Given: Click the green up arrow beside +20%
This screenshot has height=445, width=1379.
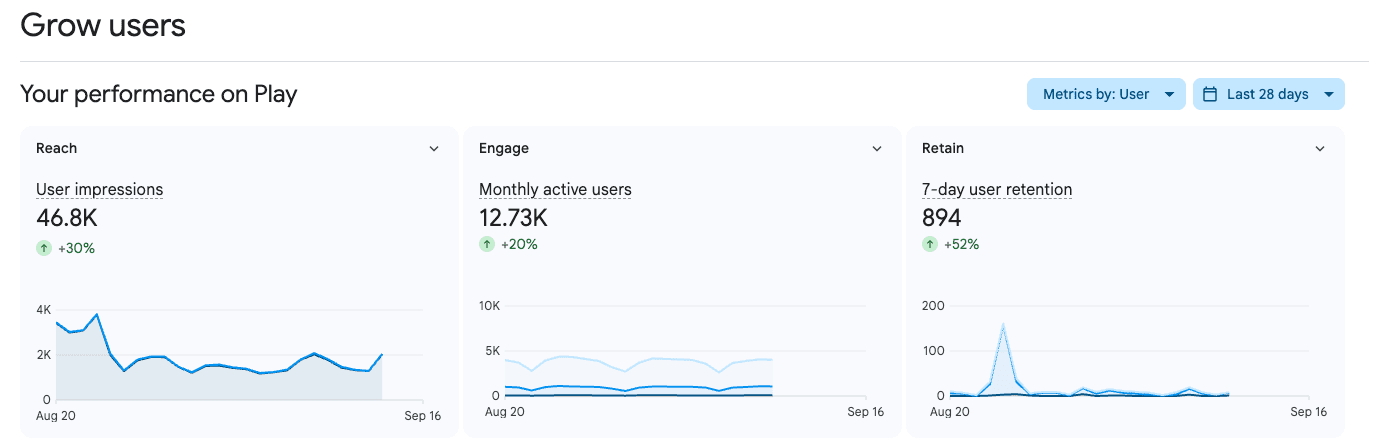Looking at the screenshot, I should [486, 244].
